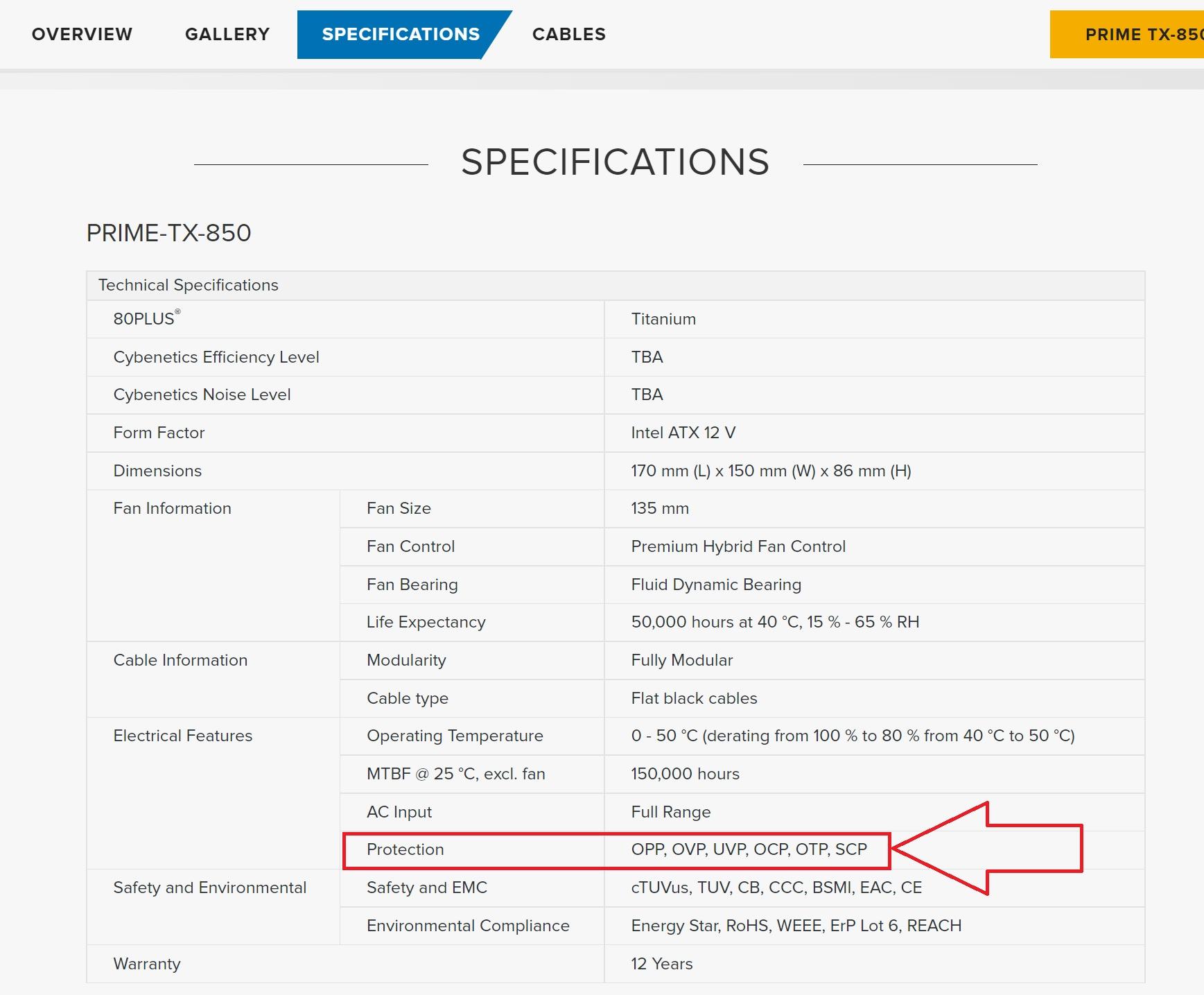
Task: Click the Form Factor label
Action: [159, 433]
